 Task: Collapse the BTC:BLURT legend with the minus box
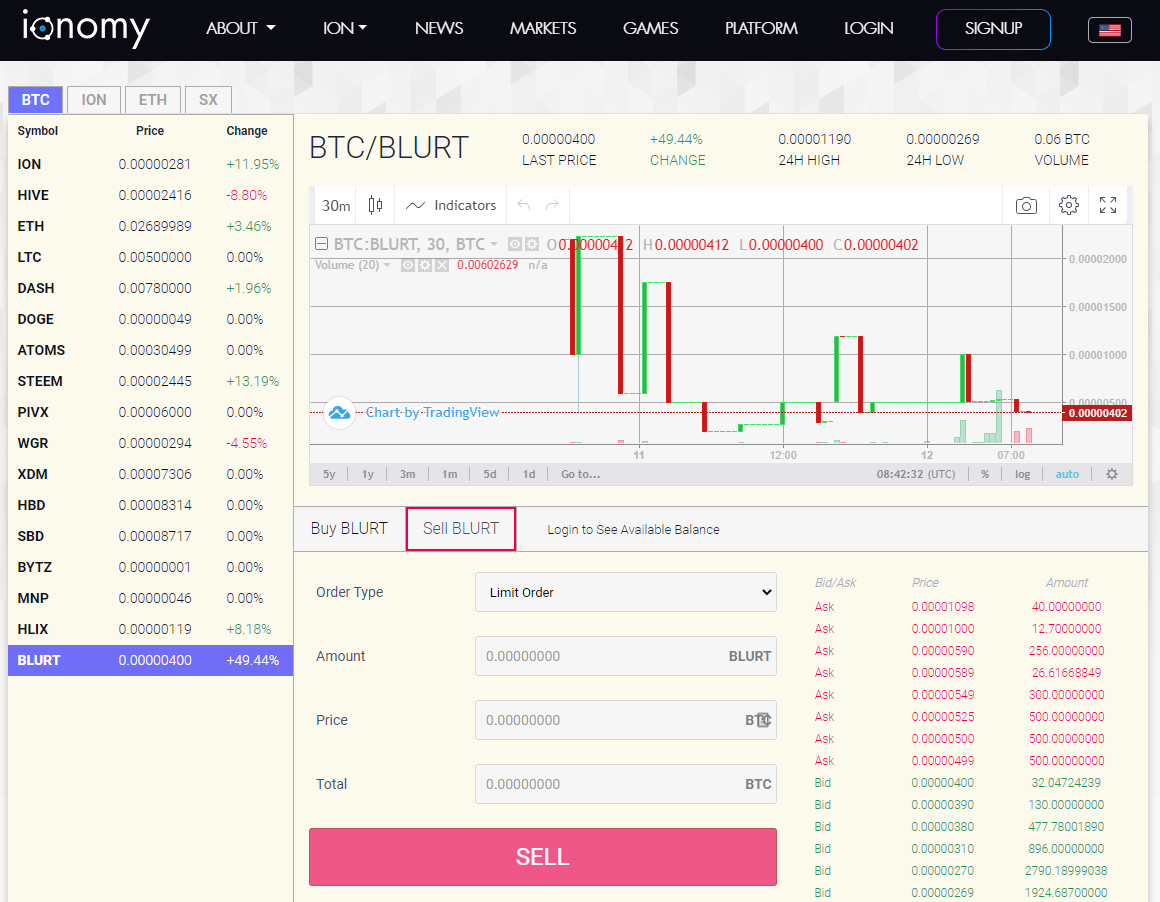point(321,243)
